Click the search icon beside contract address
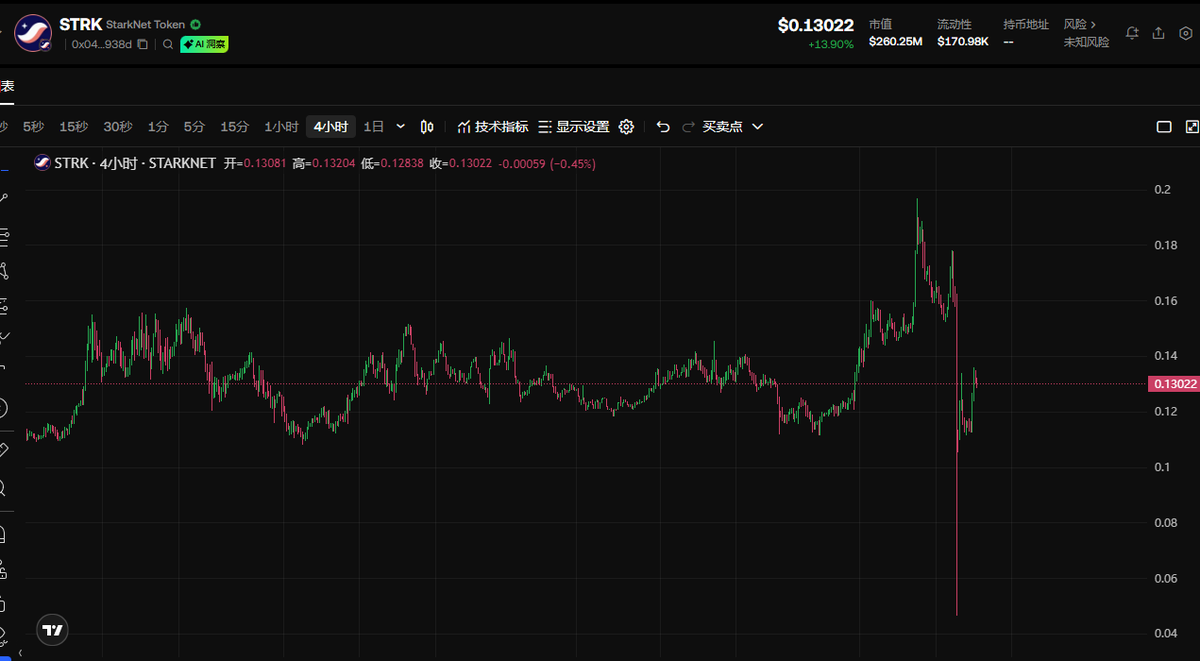Viewport: 1200px width, 661px height. (x=168, y=44)
